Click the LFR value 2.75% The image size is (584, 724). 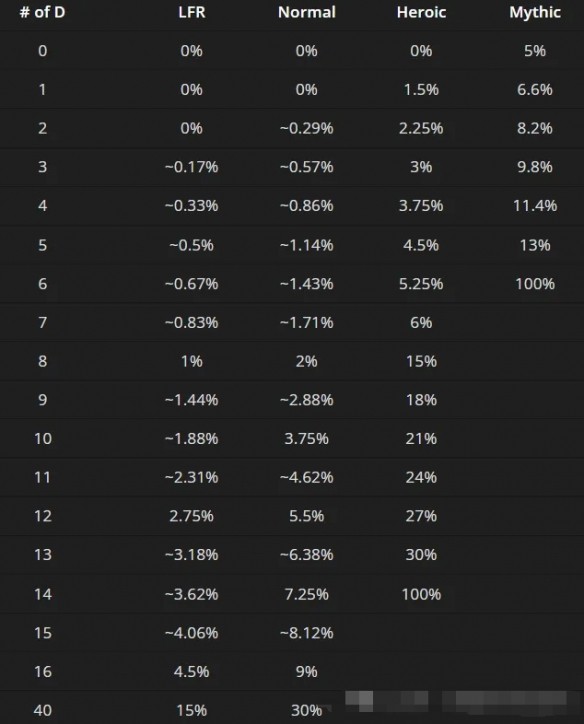[192, 516]
